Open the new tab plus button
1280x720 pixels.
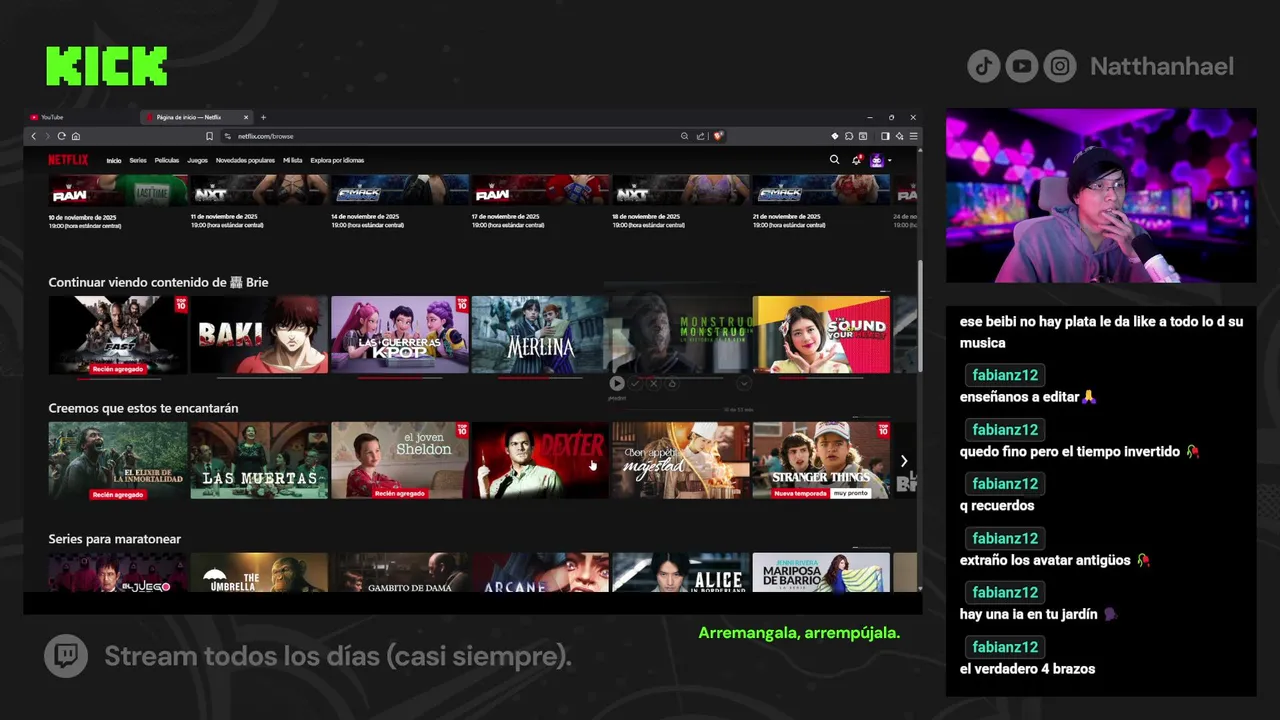click(x=263, y=117)
